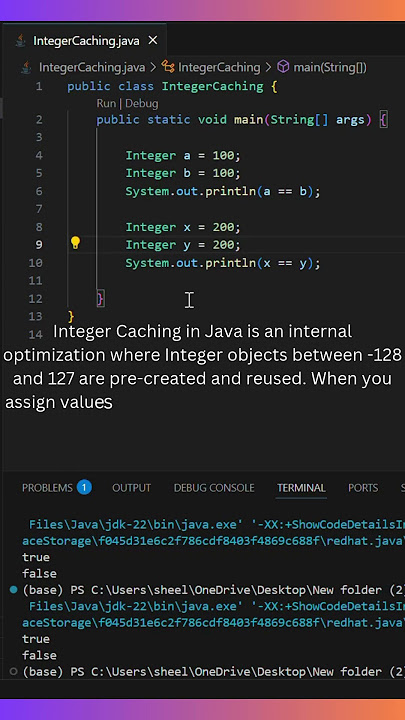Image resolution: width=405 pixels, height=720 pixels.
Task: Click the Debug code lens link above main
Action: point(141,104)
